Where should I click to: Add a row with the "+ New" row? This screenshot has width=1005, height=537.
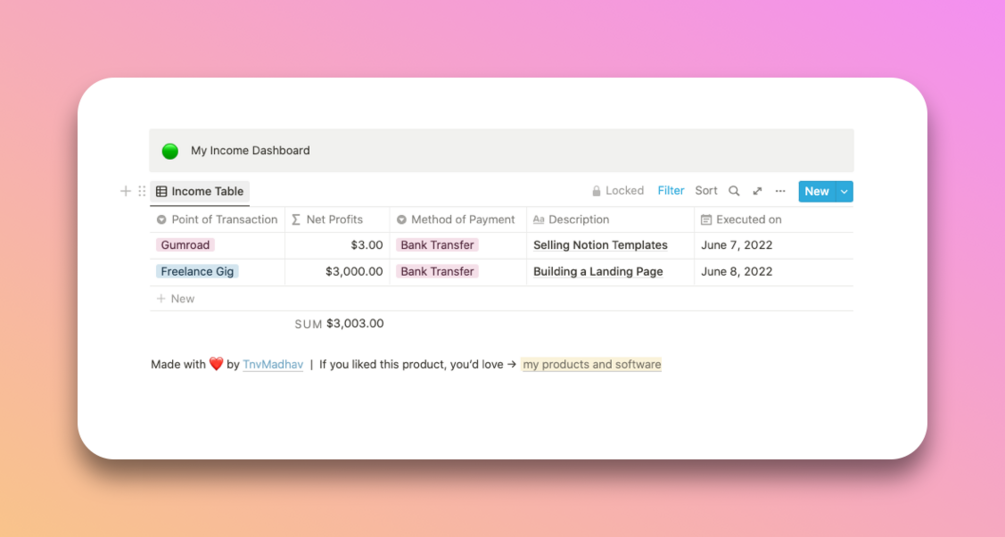(176, 298)
